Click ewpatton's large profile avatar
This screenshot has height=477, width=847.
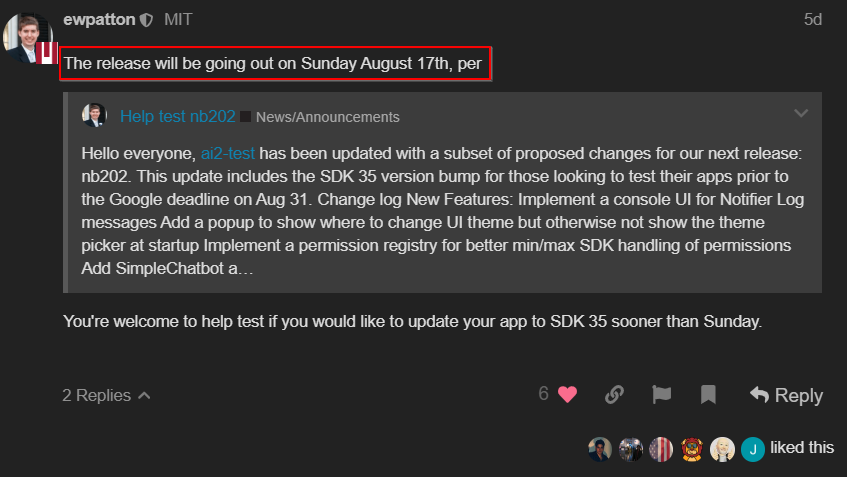(27, 37)
